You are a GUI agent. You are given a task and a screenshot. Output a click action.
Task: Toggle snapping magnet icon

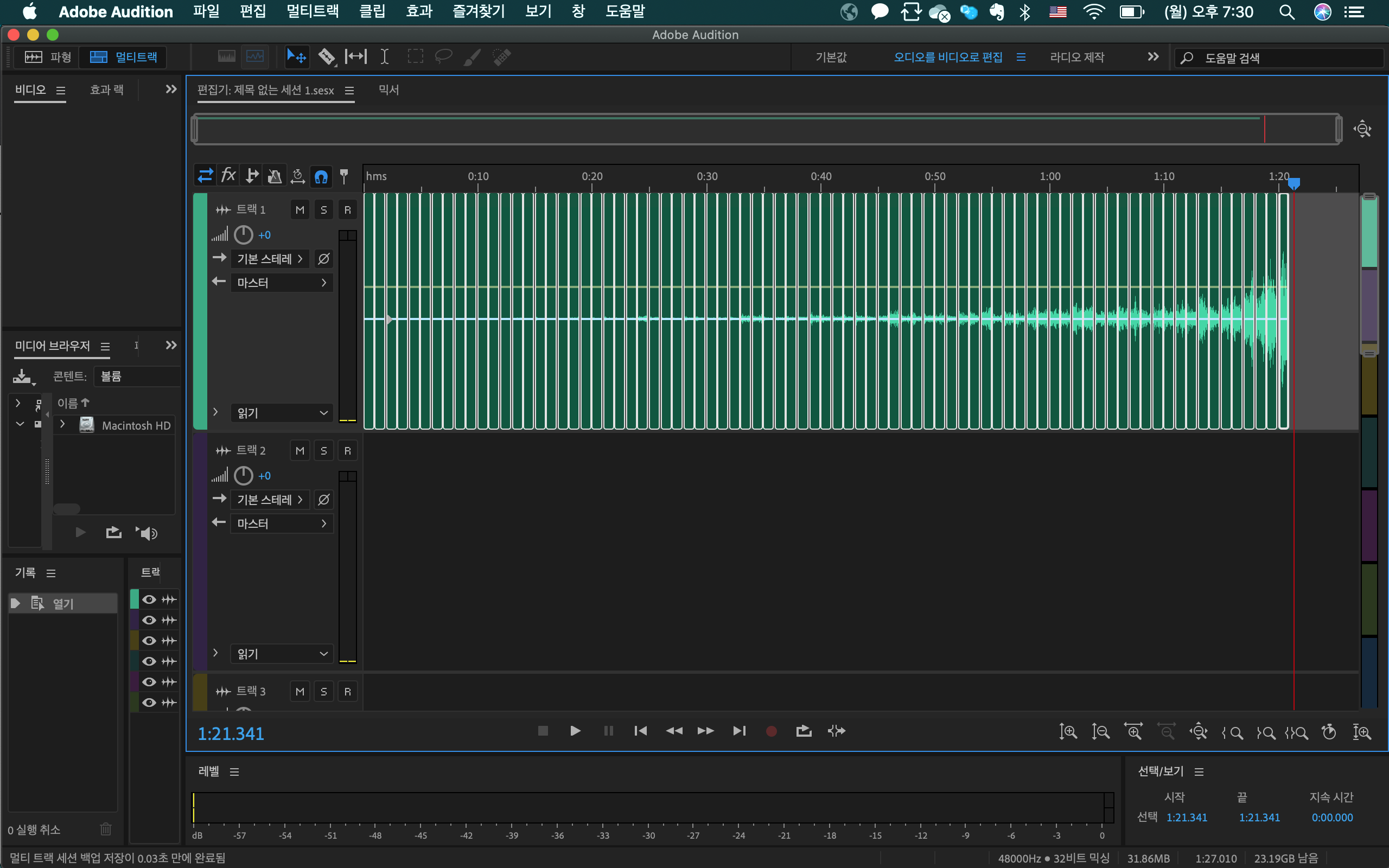coord(321,176)
